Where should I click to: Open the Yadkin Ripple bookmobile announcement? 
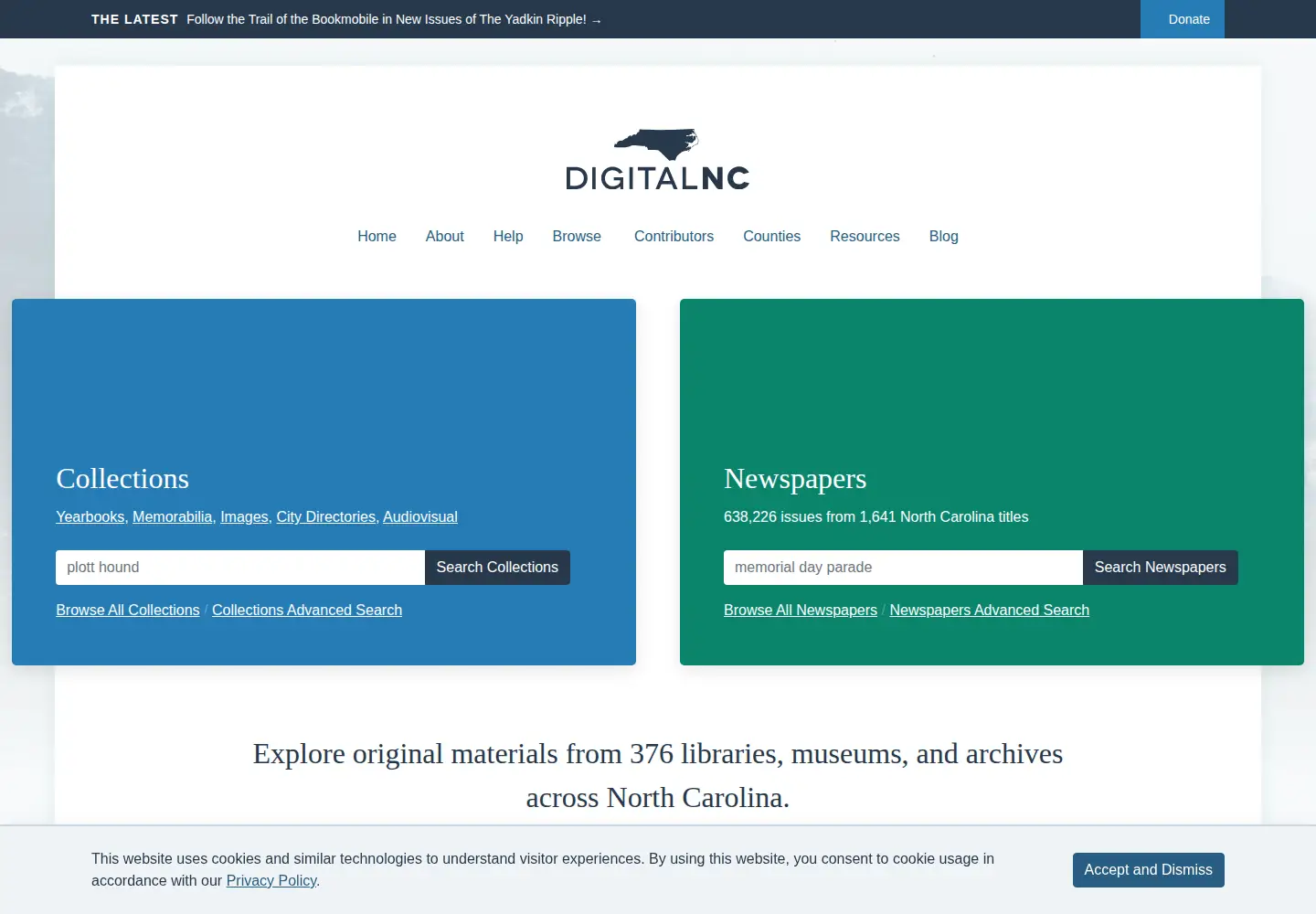point(394,19)
